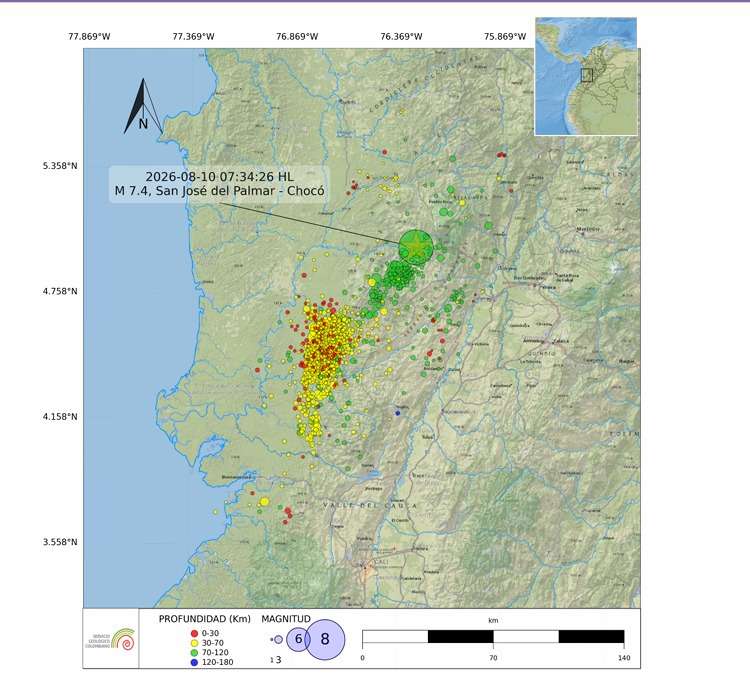Click the red 0-30 km depth swatch

click(x=194, y=633)
